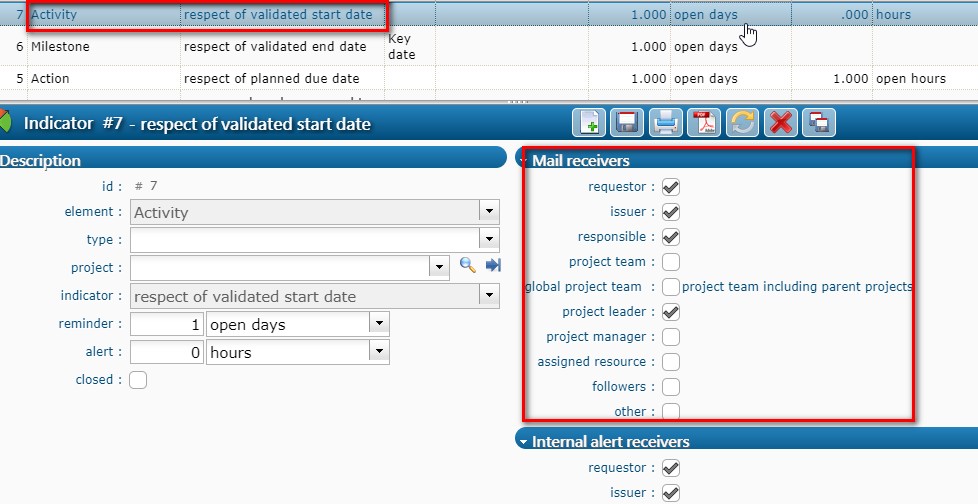Open the alert unit dropdown (hours)
Viewport: 978px width, 504px height.
point(379,351)
